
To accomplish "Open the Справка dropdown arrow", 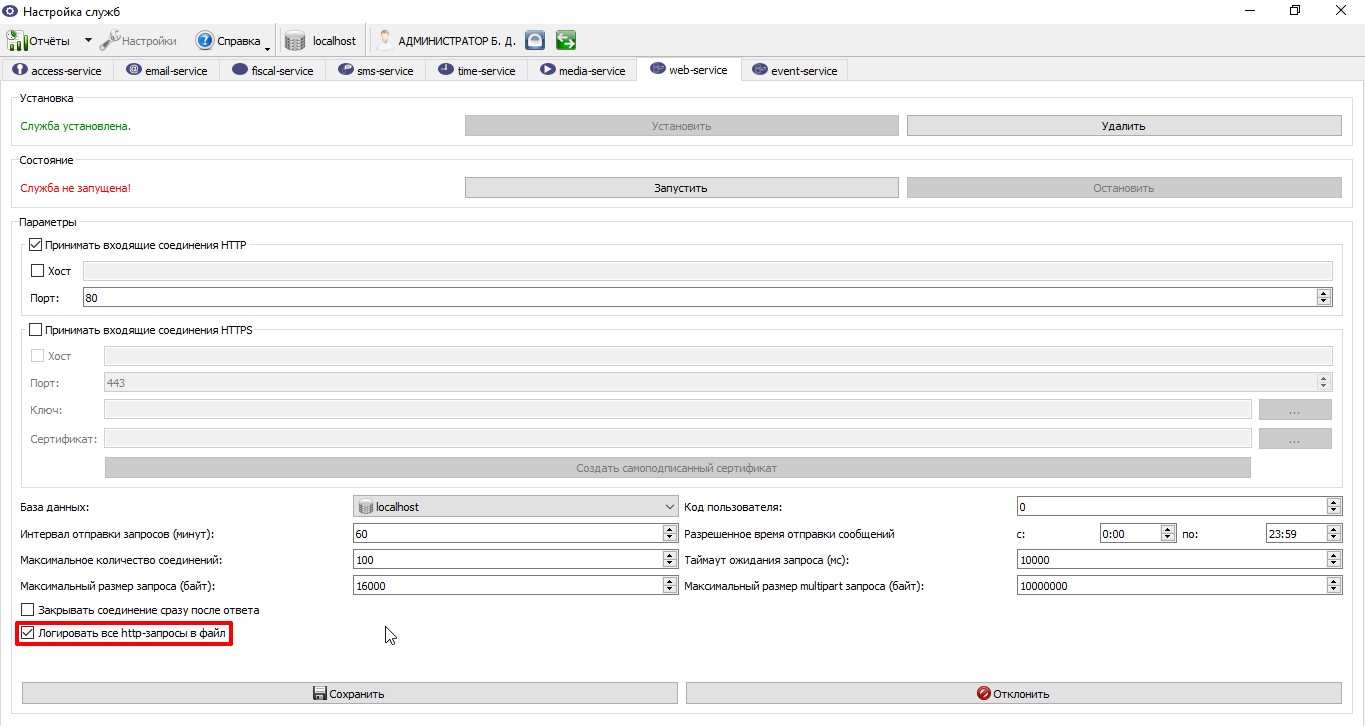I will (x=268, y=44).
